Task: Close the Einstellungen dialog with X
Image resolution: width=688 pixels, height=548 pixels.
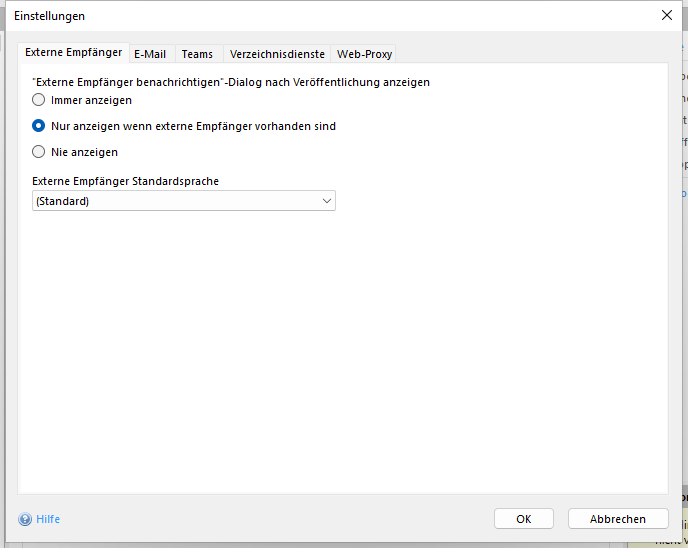Action: tap(667, 15)
